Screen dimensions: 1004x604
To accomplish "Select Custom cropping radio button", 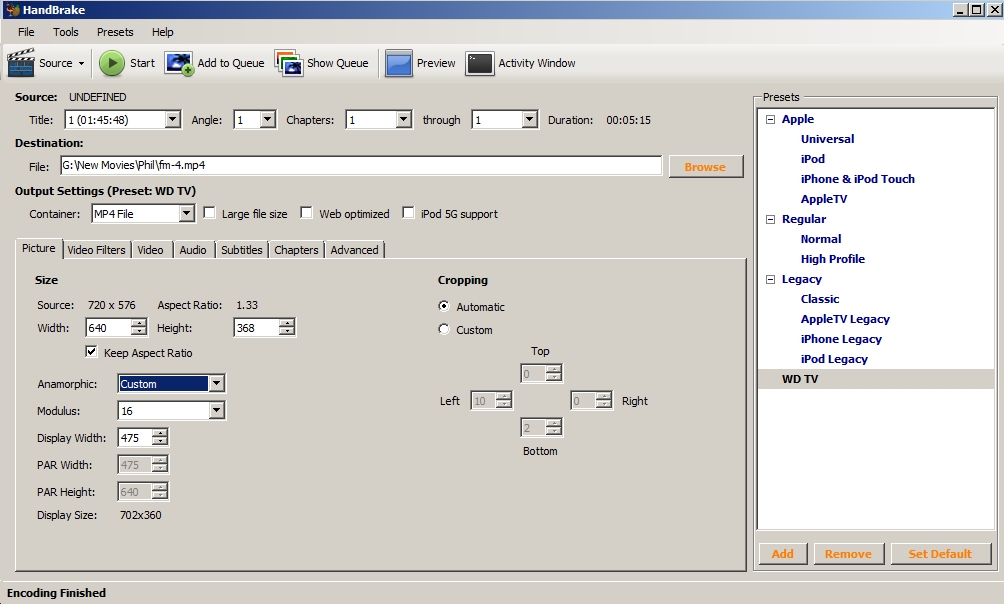I will [444, 329].
